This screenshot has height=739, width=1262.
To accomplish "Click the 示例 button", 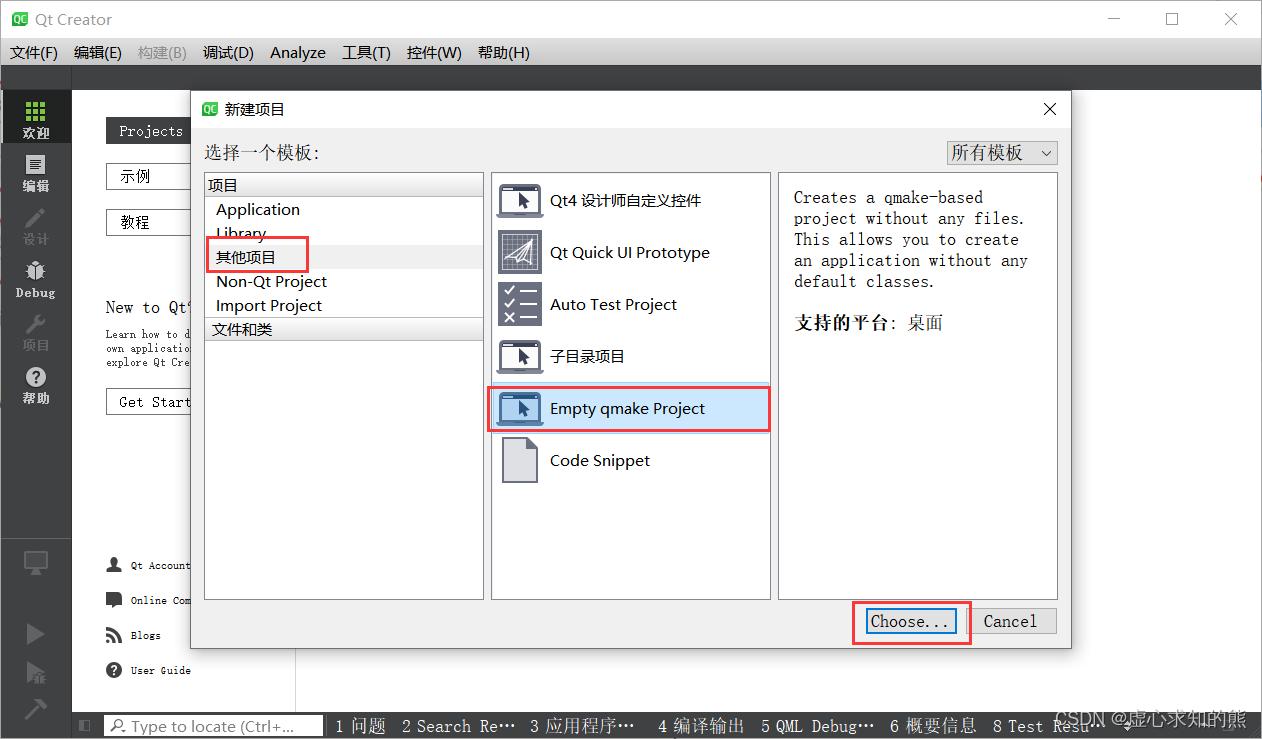I will (148, 176).
